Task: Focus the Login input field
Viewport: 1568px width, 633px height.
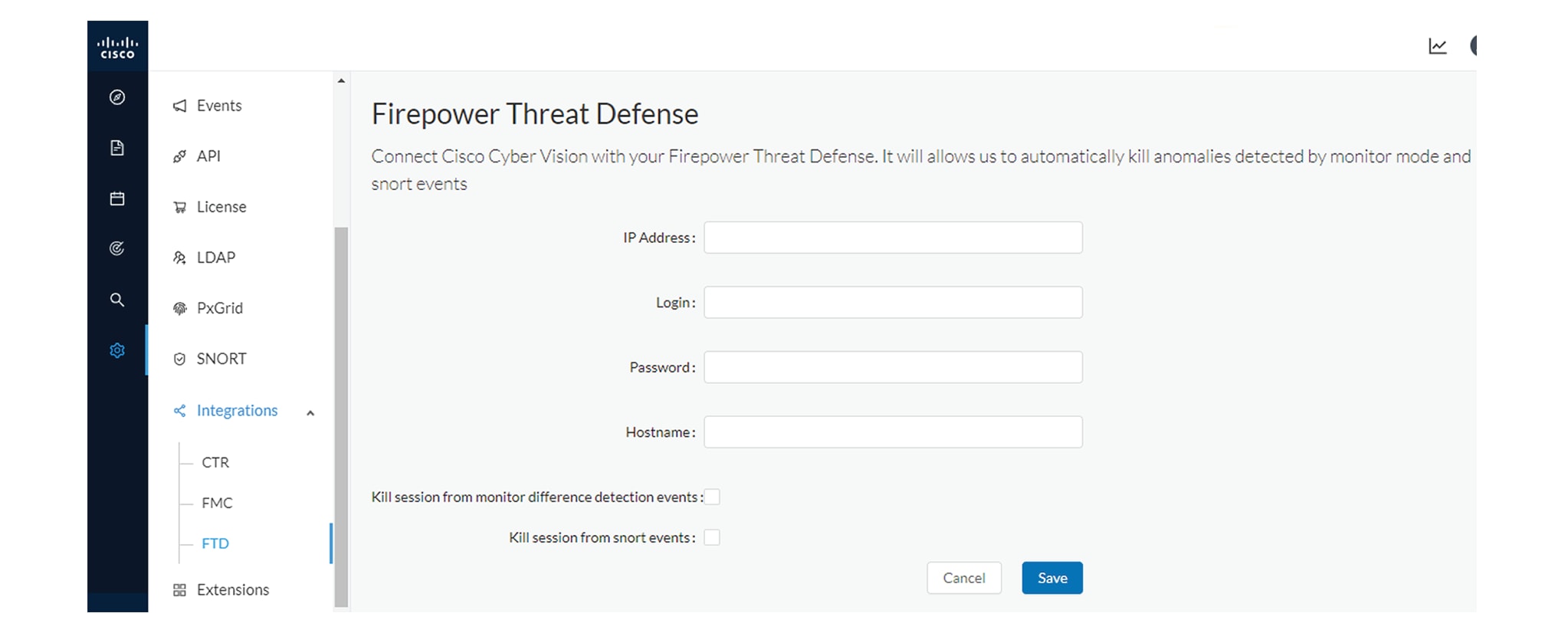Action: pos(893,303)
